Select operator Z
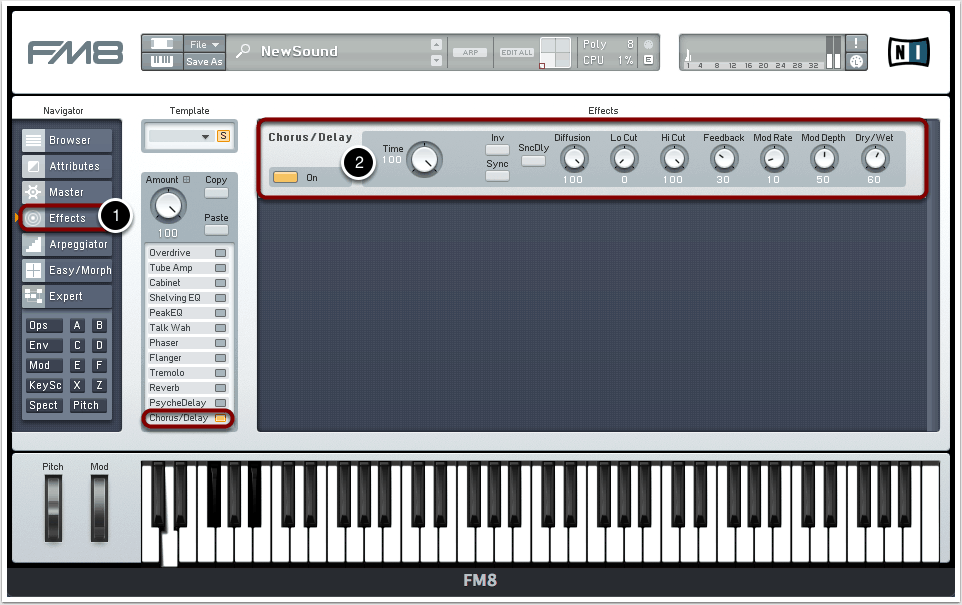 coord(99,385)
